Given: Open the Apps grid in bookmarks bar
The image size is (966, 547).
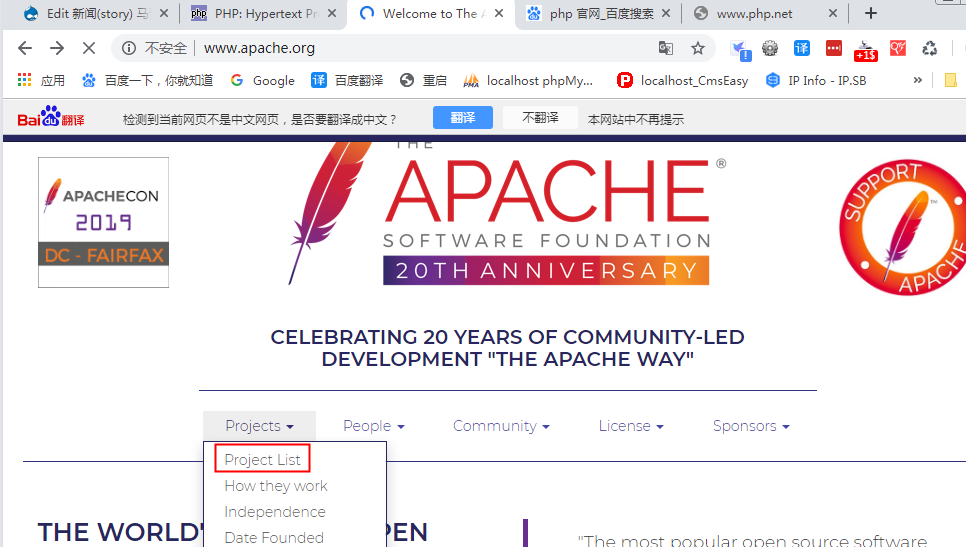Looking at the screenshot, I should pyautogui.click(x=41, y=80).
